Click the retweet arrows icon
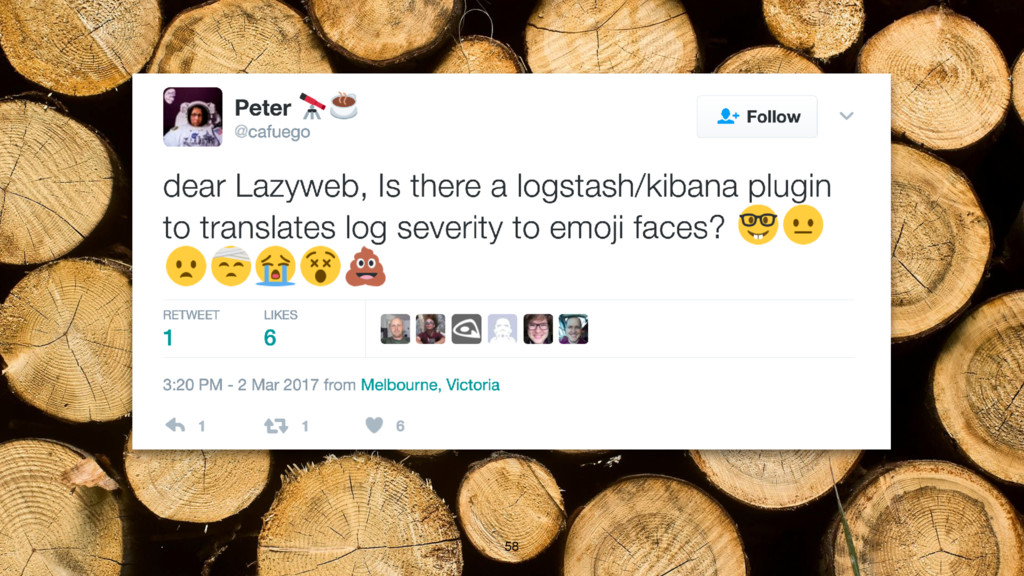Image resolution: width=1024 pixels, height=576 pixels. click(x=276, y=426)
